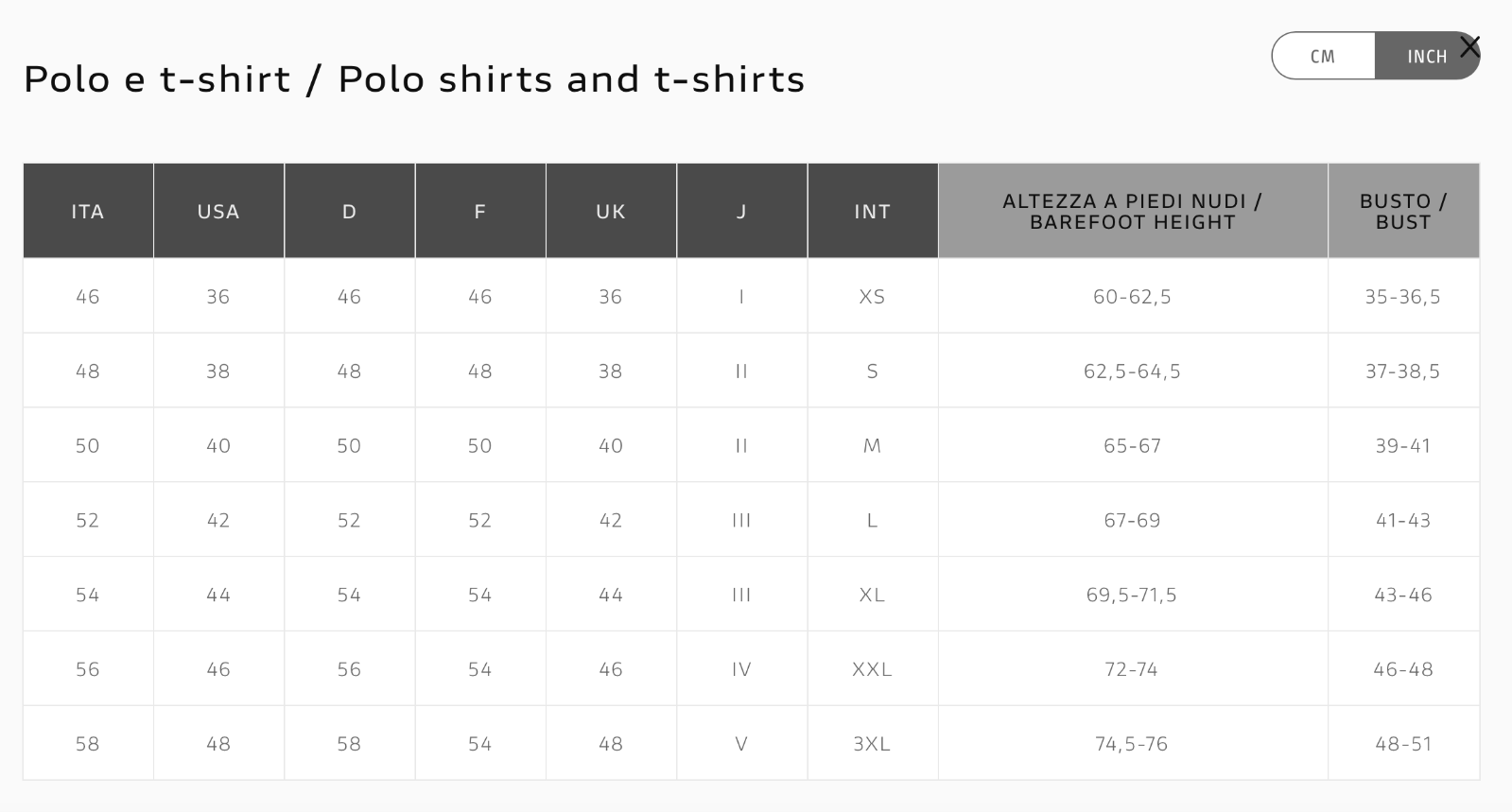Click the IV Japanese size cell
The height and width of the screenshot is (812, 1512).
click(741, 669)
